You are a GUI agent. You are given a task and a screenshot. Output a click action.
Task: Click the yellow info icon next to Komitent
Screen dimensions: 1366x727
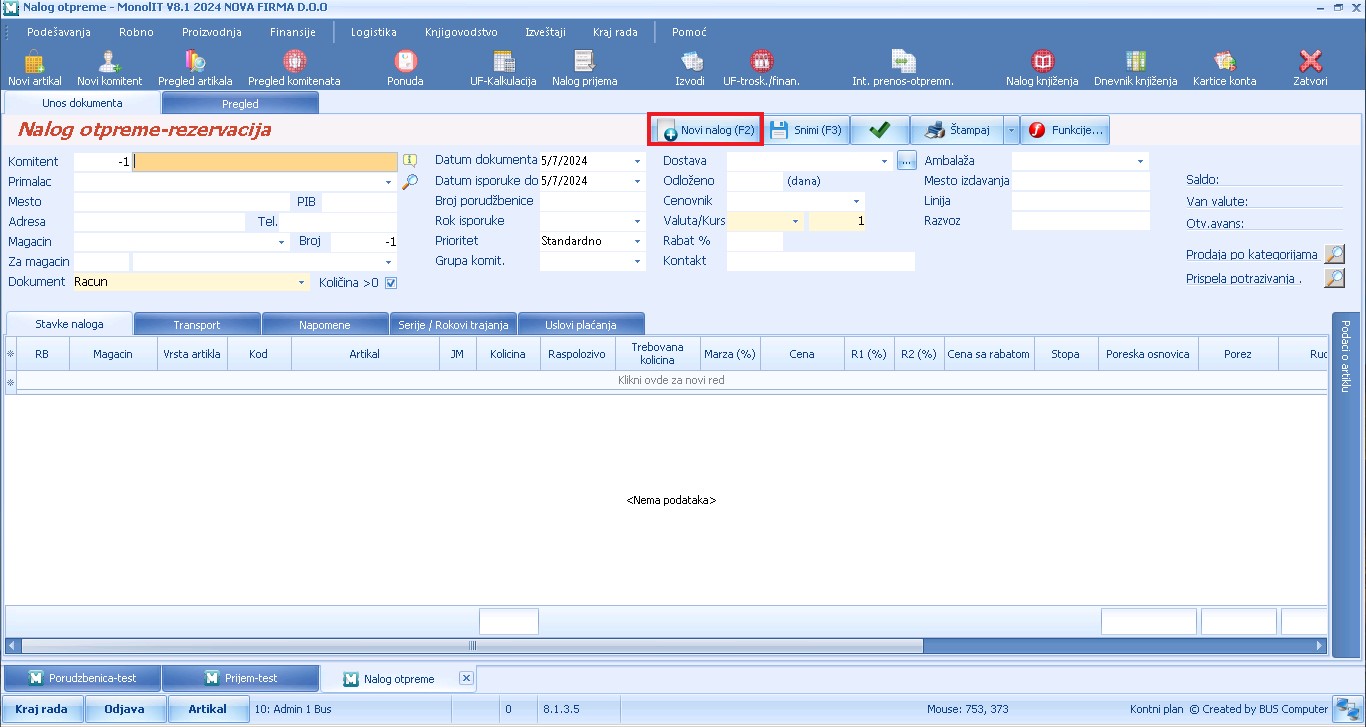(x=409, y=160)
